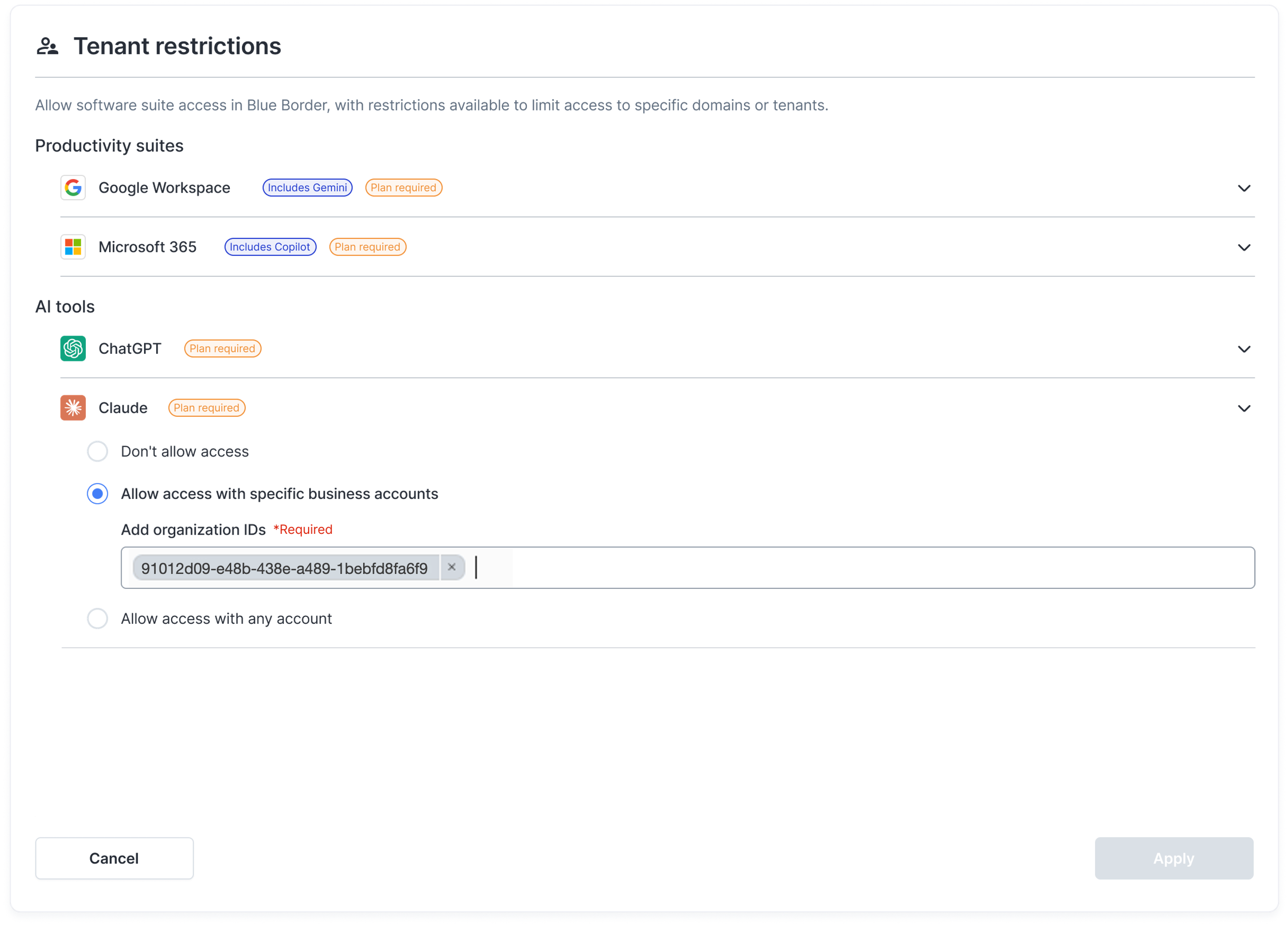Click the ChatGPT logo icon

click(73, 349)
